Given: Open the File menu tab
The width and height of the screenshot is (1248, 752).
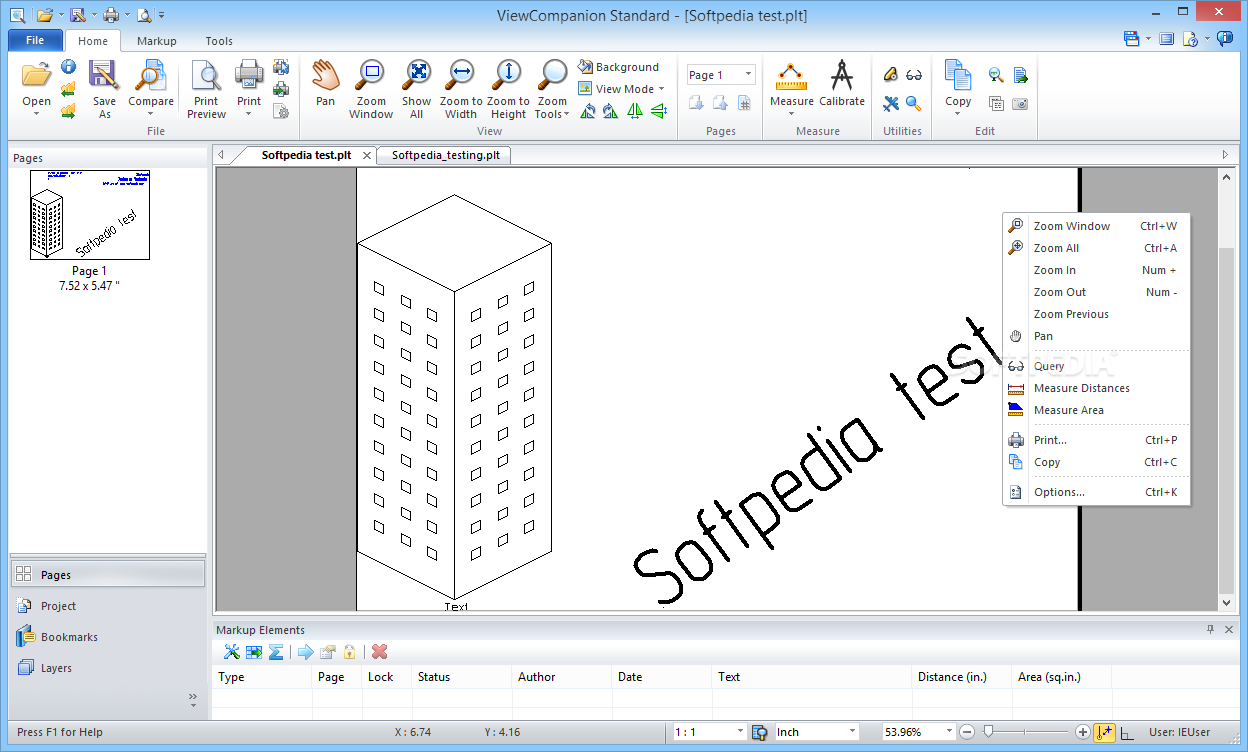Looking at the screenshot, I should 35,41.
